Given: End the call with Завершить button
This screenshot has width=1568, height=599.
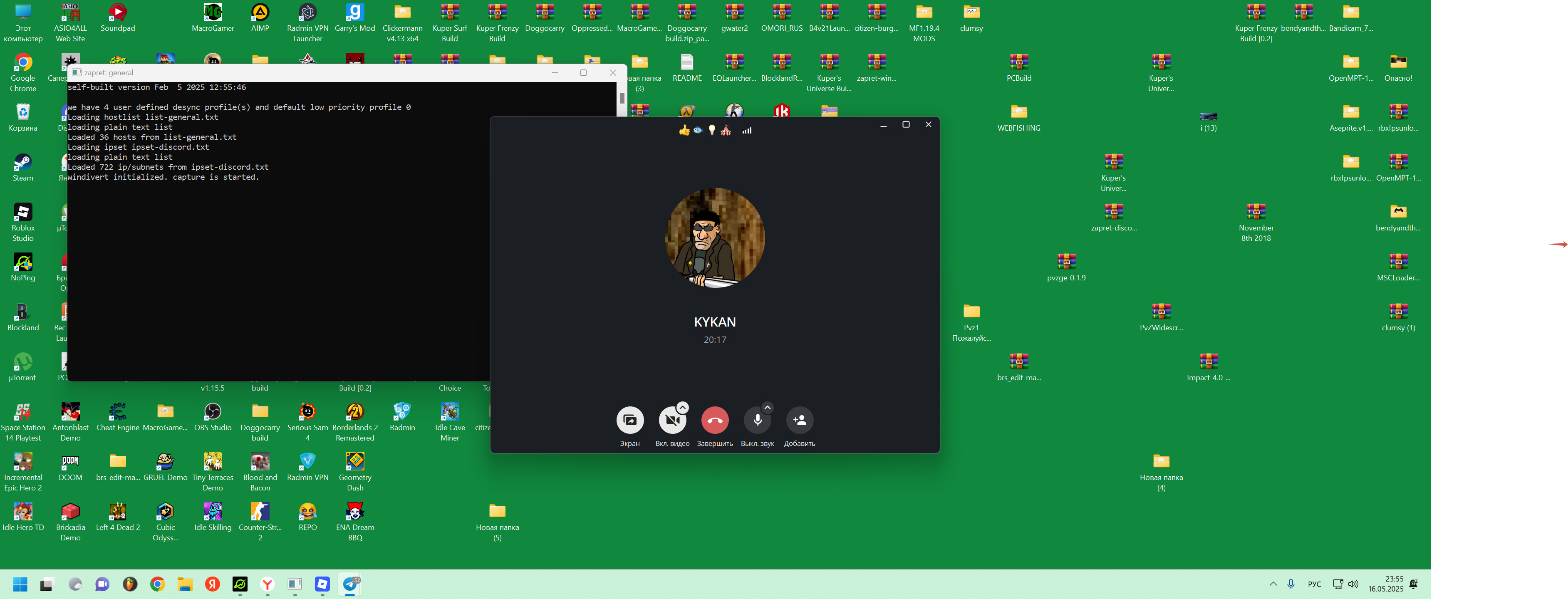Looking at the screenshot, I should point(715,420).
